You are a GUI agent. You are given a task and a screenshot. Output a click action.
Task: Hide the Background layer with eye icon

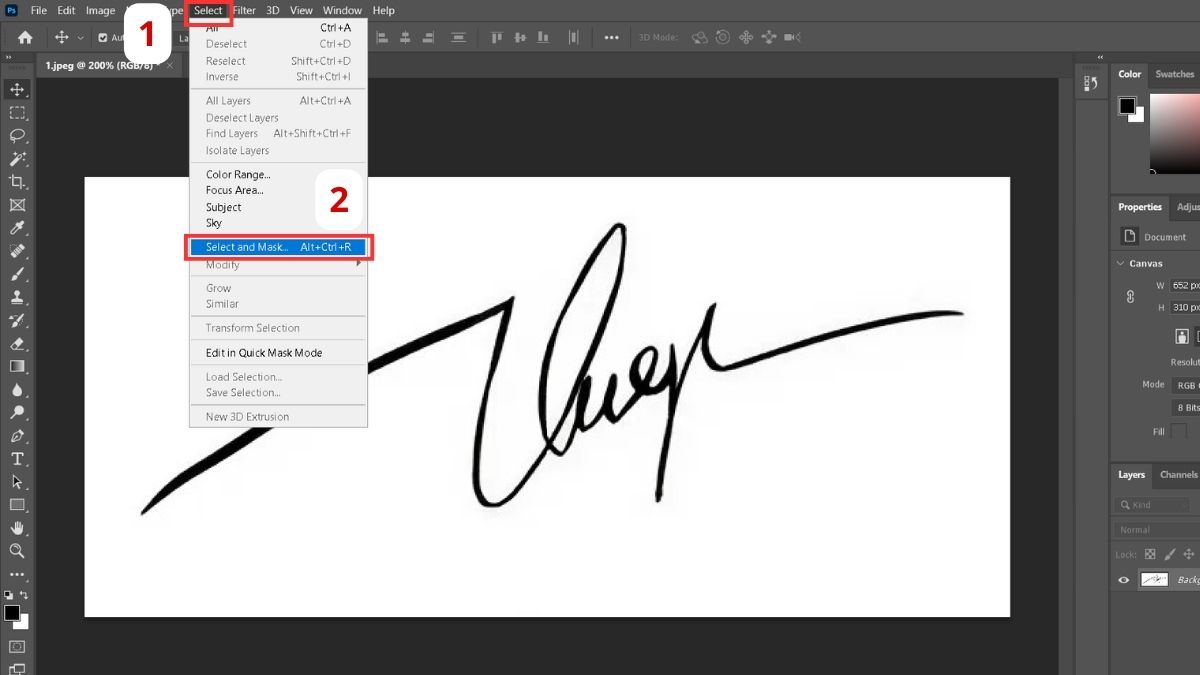coord(1124,580)
